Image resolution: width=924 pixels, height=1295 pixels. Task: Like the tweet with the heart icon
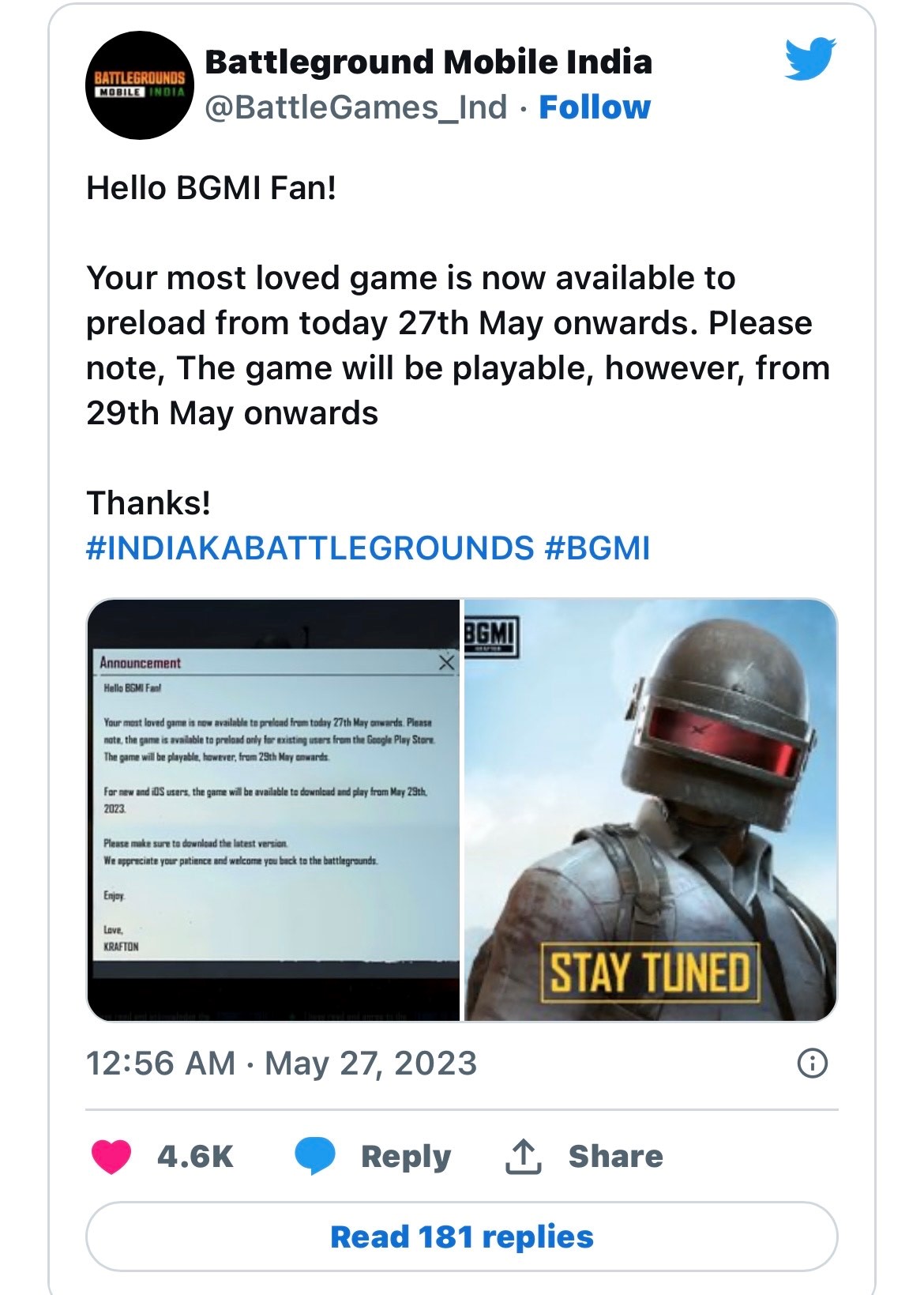(111, 1157)
